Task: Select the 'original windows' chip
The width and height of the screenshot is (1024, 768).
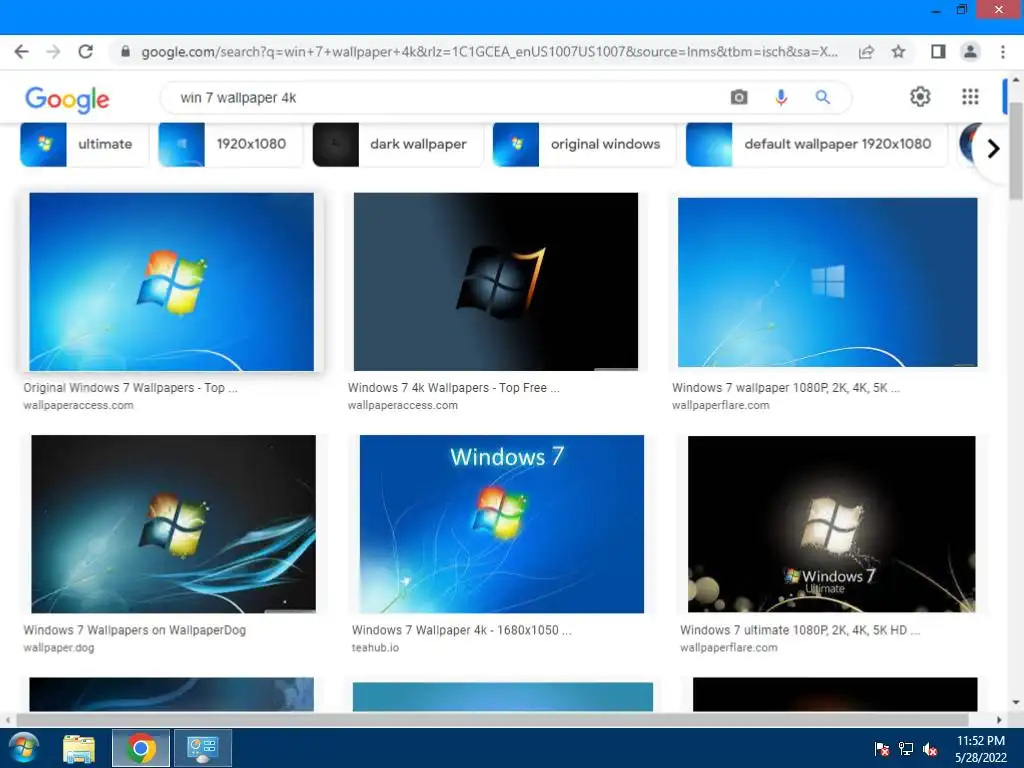Action: click(584, 144)
